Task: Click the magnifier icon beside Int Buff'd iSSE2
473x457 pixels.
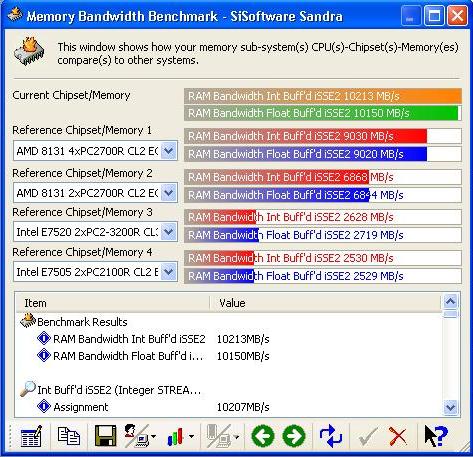Action: pyautogui.click(x=28, y=389)
